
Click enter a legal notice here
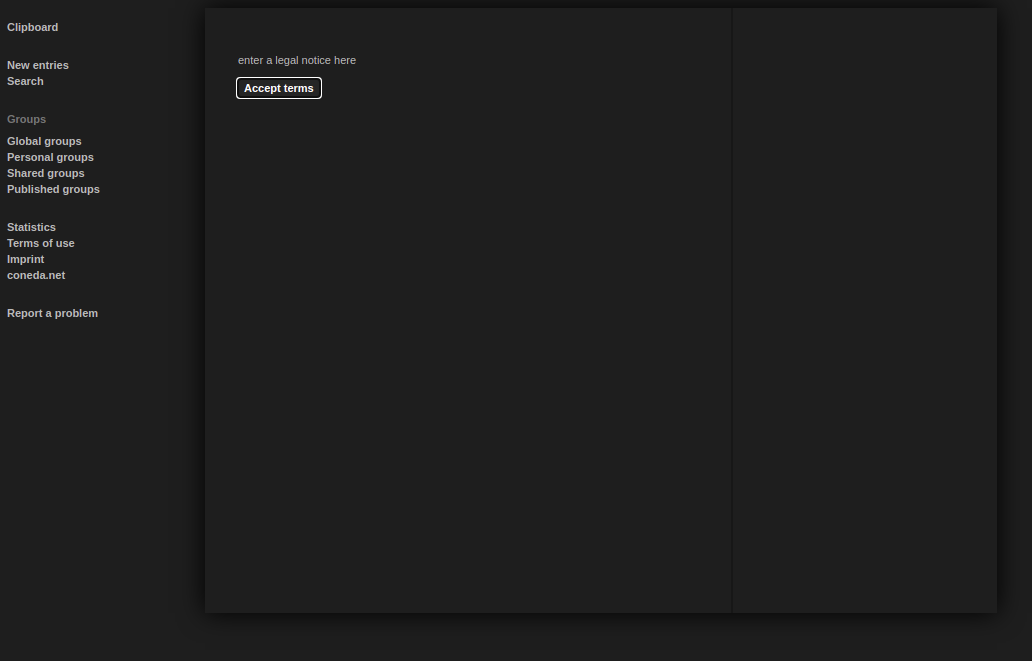tap(296, 60)
